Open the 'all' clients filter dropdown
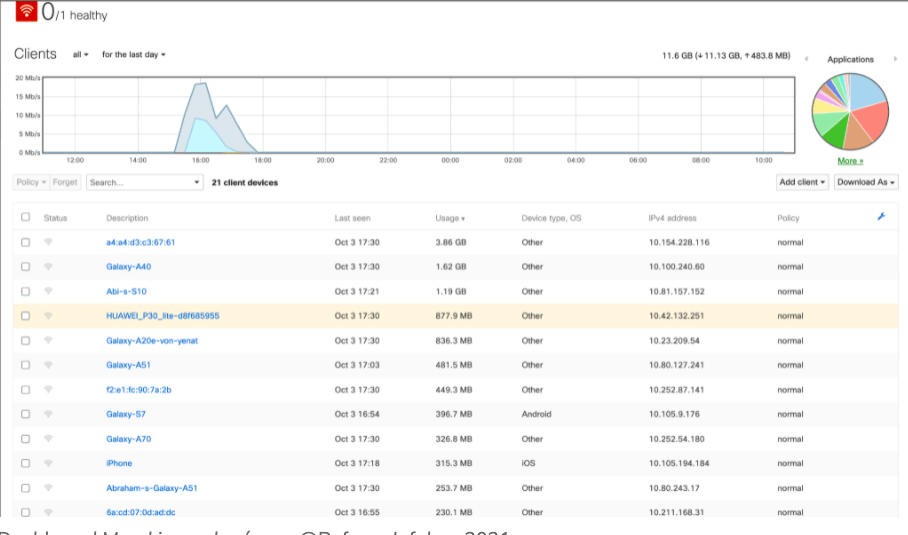The image size is (908, 535). click(80, 54)
